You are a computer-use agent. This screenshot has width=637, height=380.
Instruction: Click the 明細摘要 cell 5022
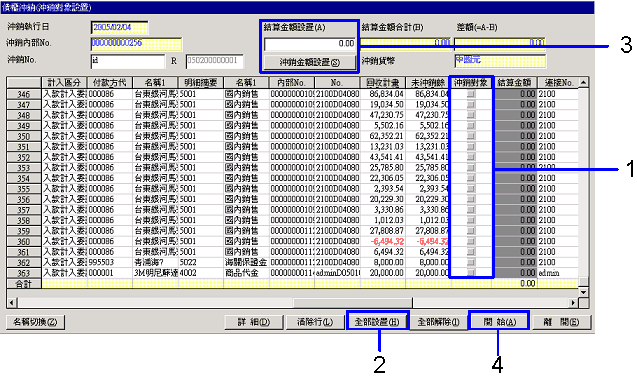click(x=188, y=262)
